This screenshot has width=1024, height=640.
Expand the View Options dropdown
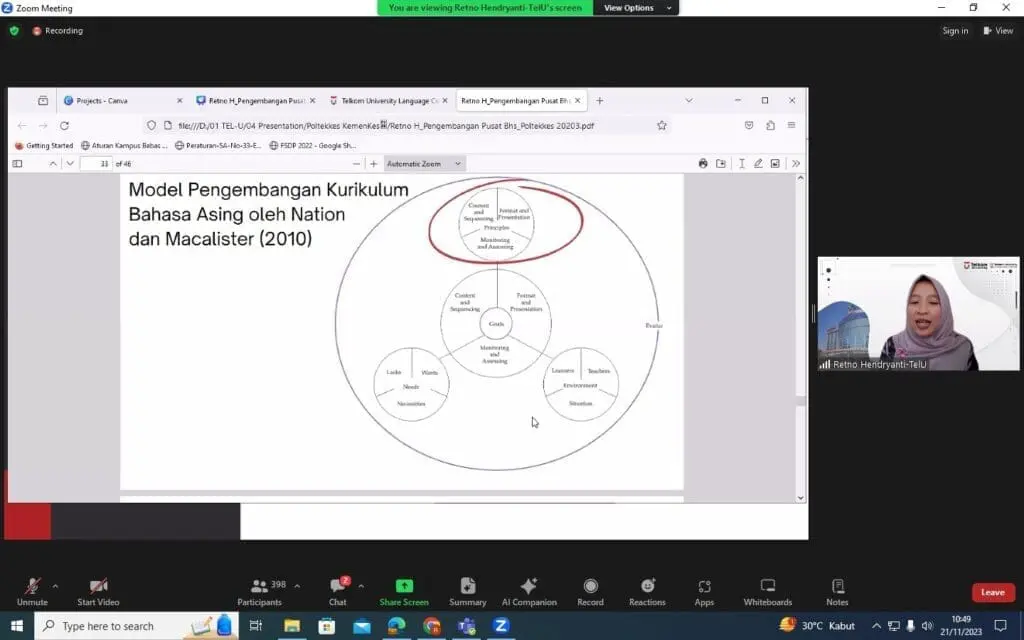(x=635, y=8)
